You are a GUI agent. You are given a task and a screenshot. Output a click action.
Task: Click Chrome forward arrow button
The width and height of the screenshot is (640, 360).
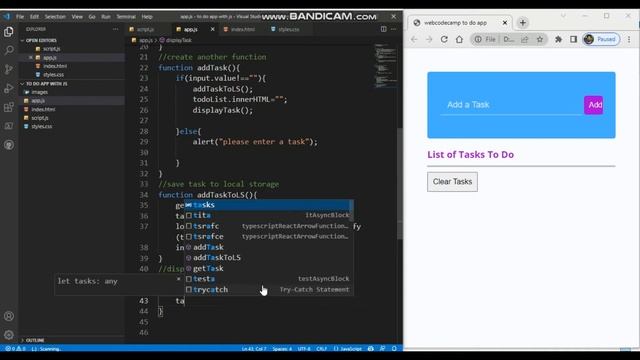point(429,39)
